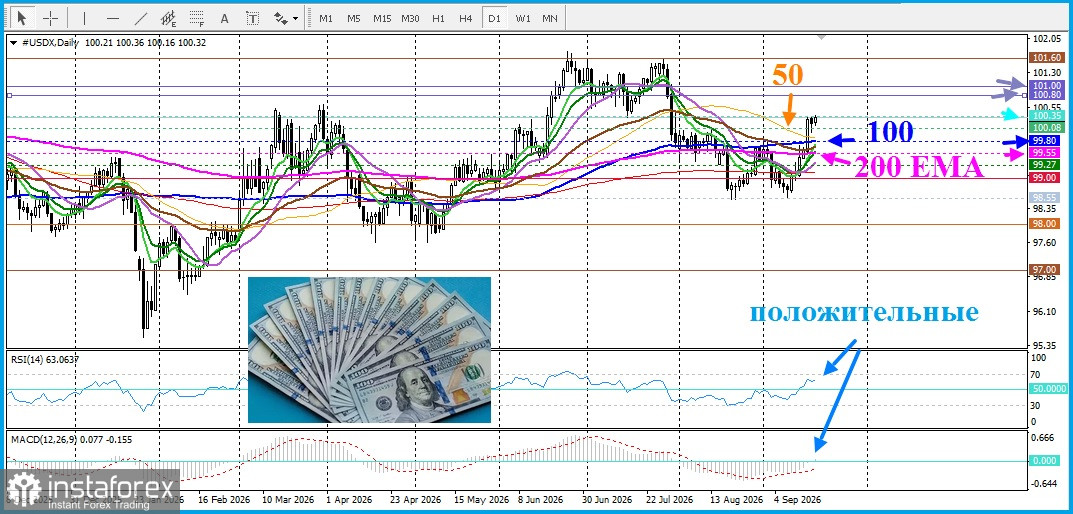Switch chart to M1 timeframe
This screenshot has height=514, width=1073.
(x=326, y=18)
